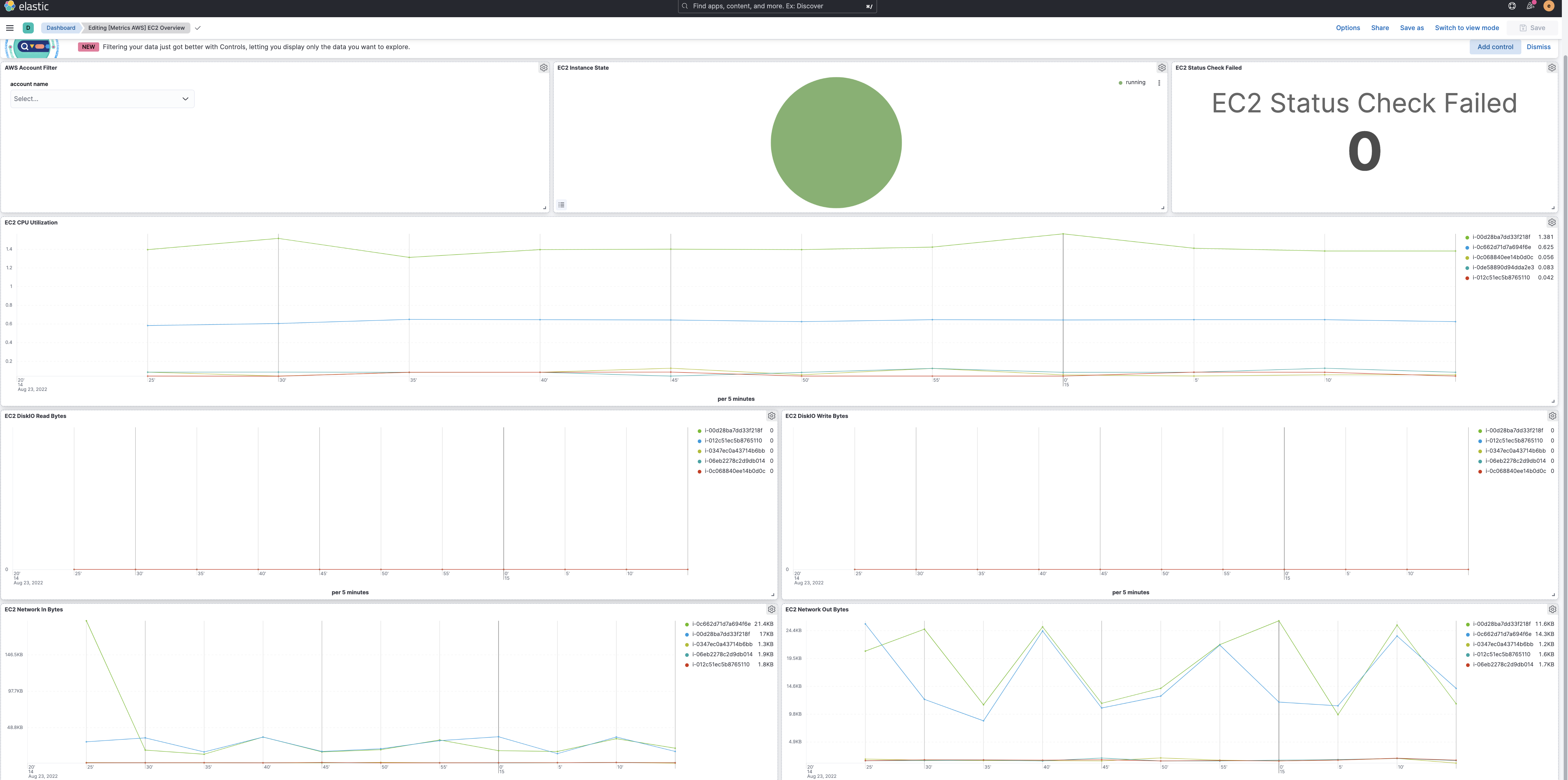Screen dimensions: 1568x780
Task: Open gear options for EC2 CPU Utilization panel
Action: [1551, 222]
